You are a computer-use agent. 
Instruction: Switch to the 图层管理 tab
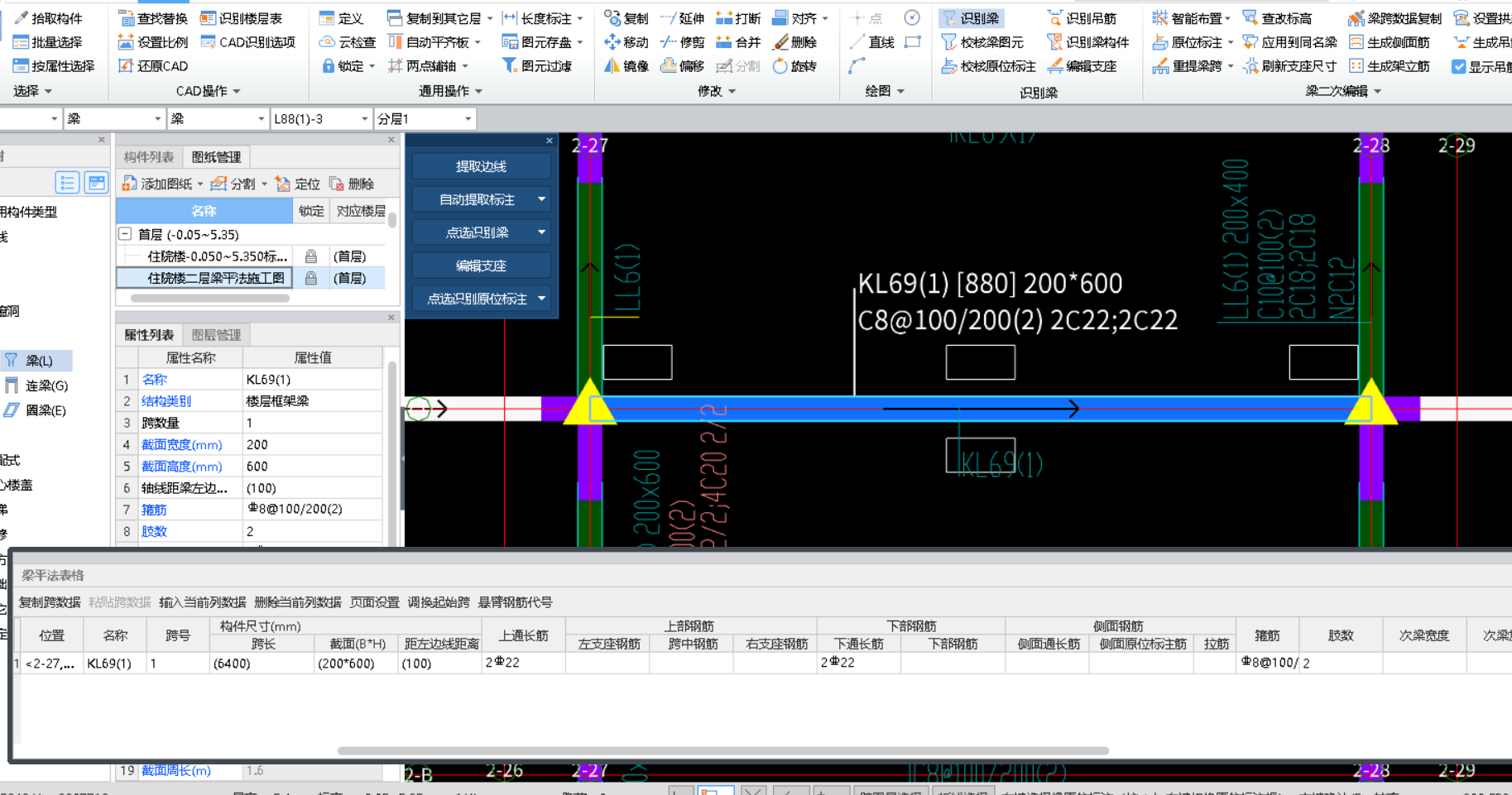(216, 335)
